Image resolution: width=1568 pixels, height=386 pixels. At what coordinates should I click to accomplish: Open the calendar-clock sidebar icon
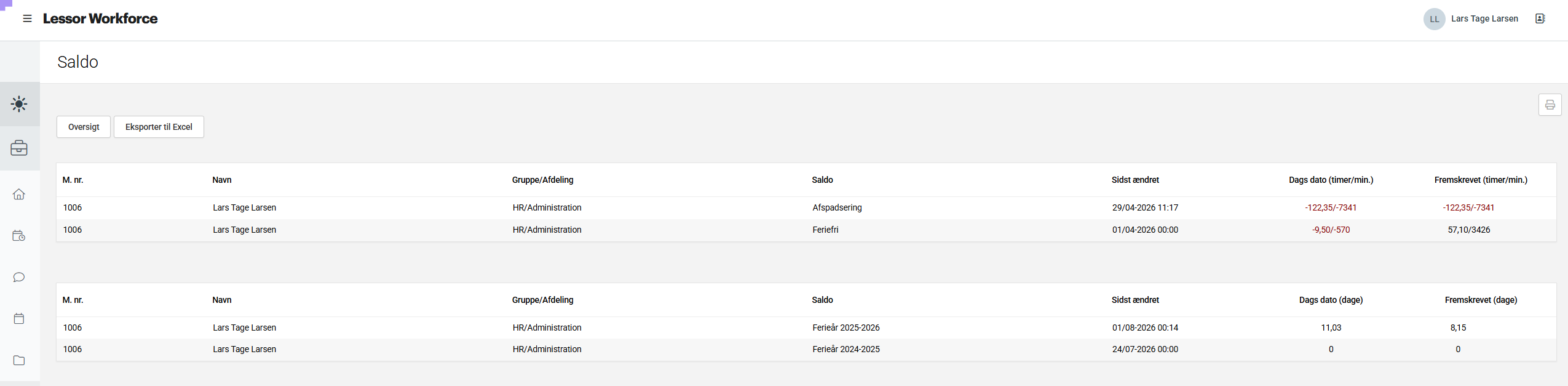click(19, 236)
